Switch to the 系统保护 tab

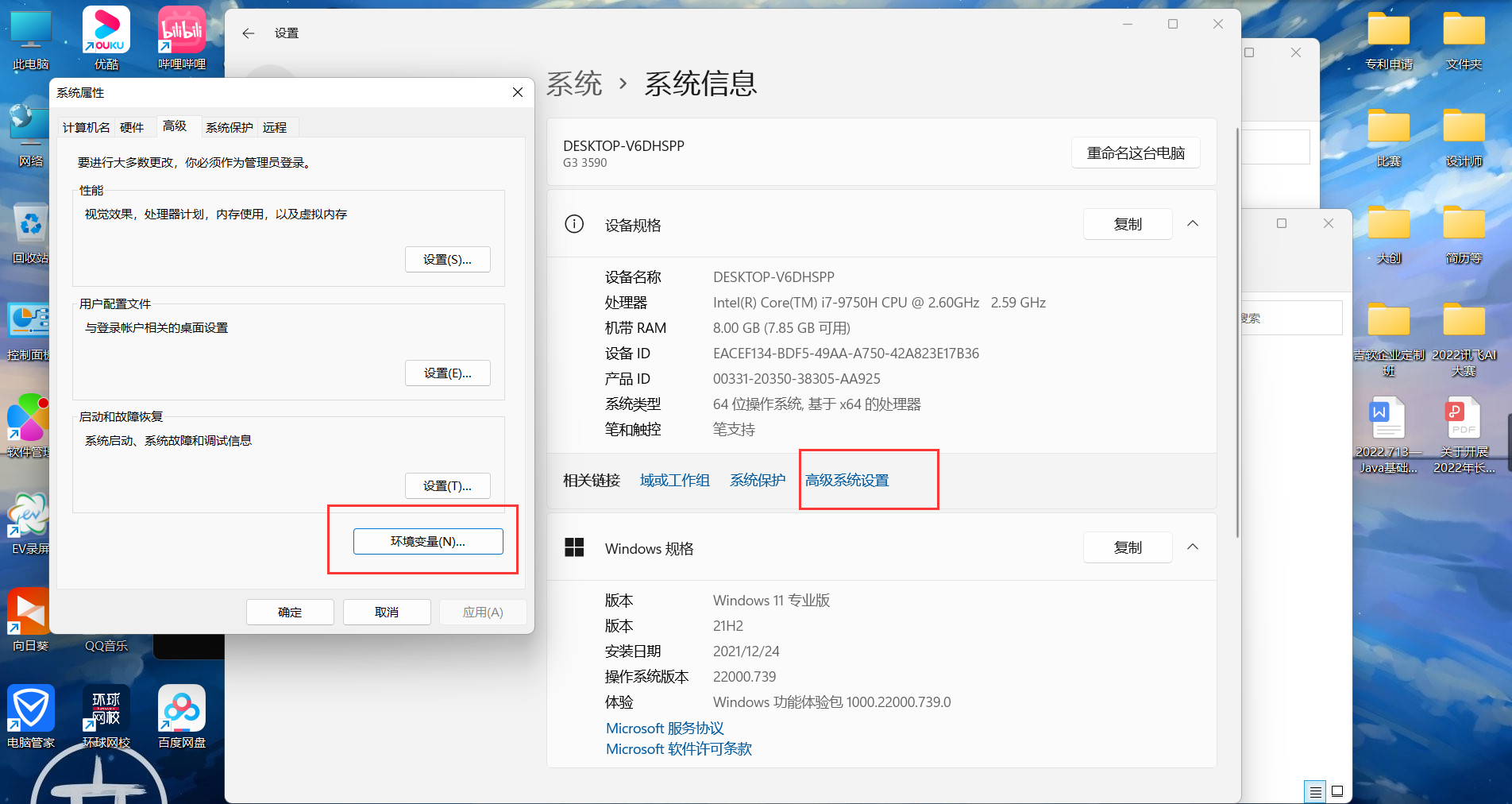pyautogui.click(x=229, y=127)
